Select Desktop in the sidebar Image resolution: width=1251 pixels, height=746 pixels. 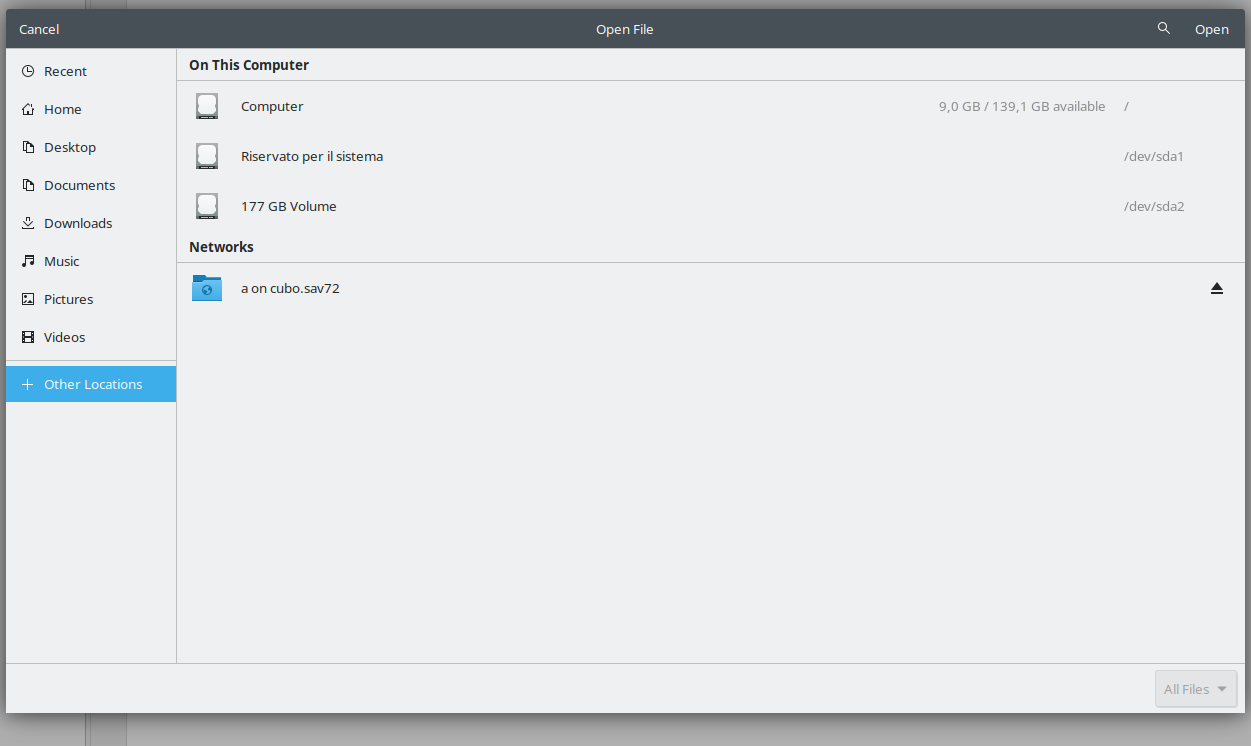tap(70, 147)
